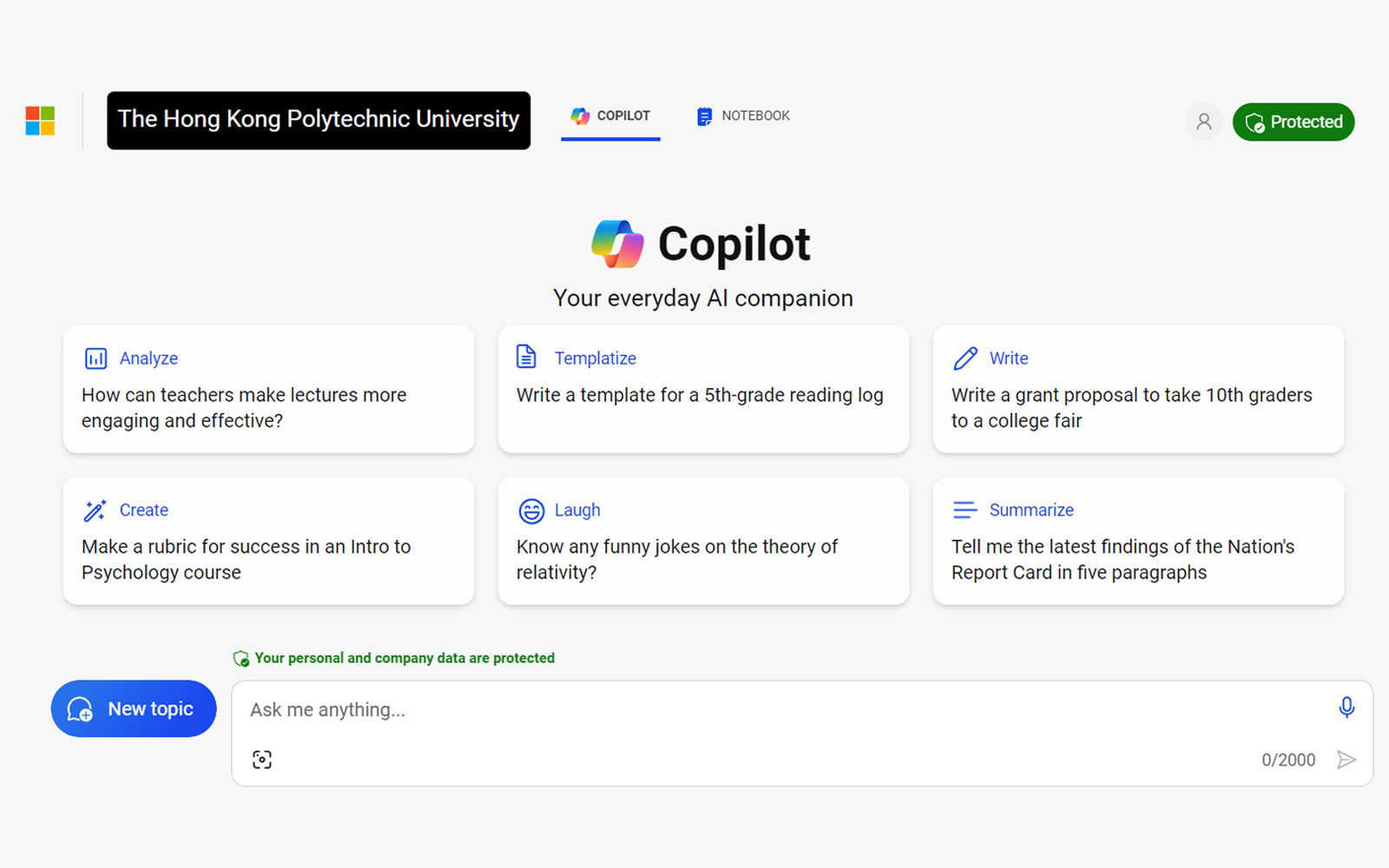Click the Copilot logo above the heading
This screenshot has height=868, width=1389.
[616, 243]
